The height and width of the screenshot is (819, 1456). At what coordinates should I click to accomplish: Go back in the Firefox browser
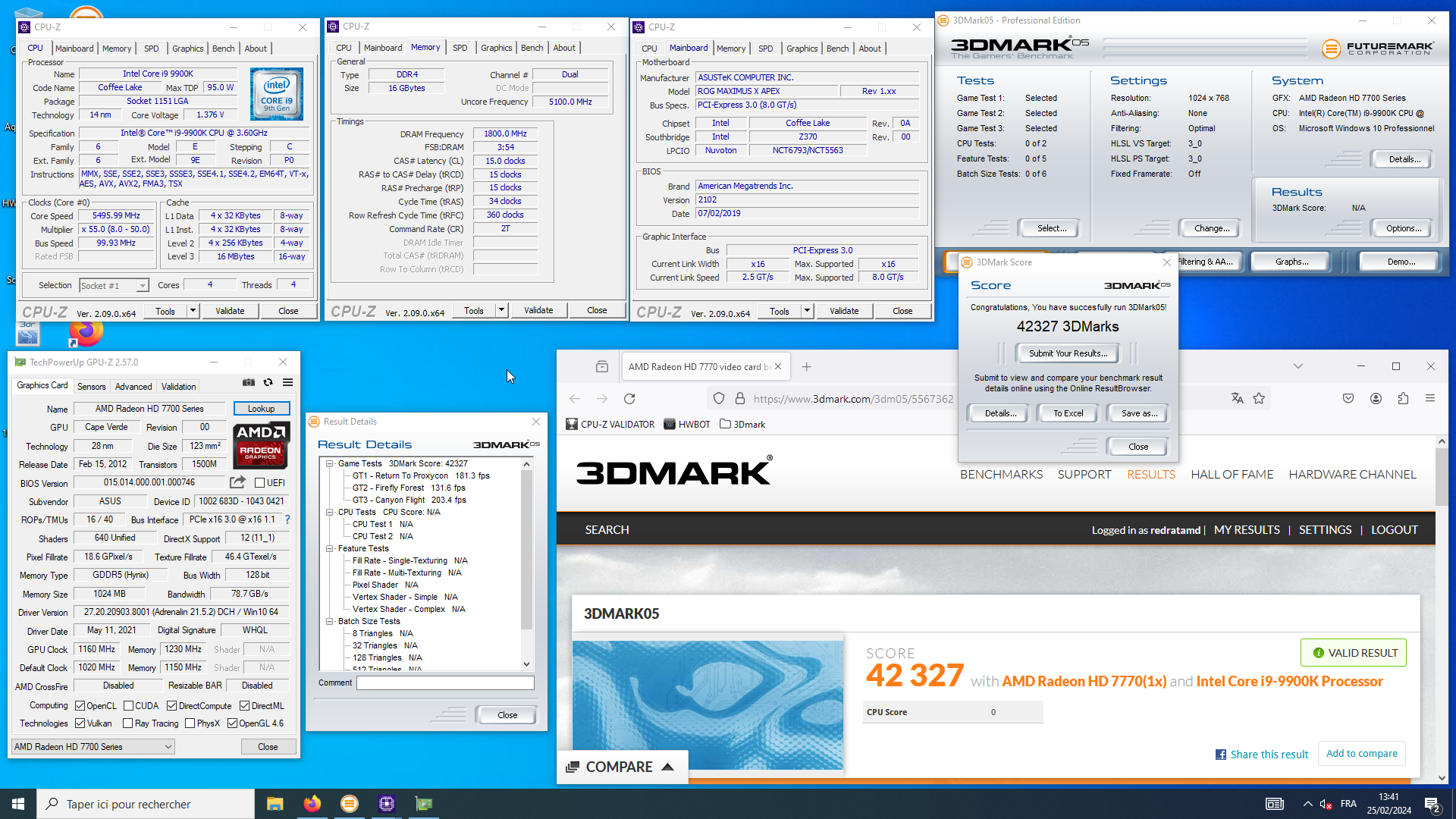pos(575,398)
